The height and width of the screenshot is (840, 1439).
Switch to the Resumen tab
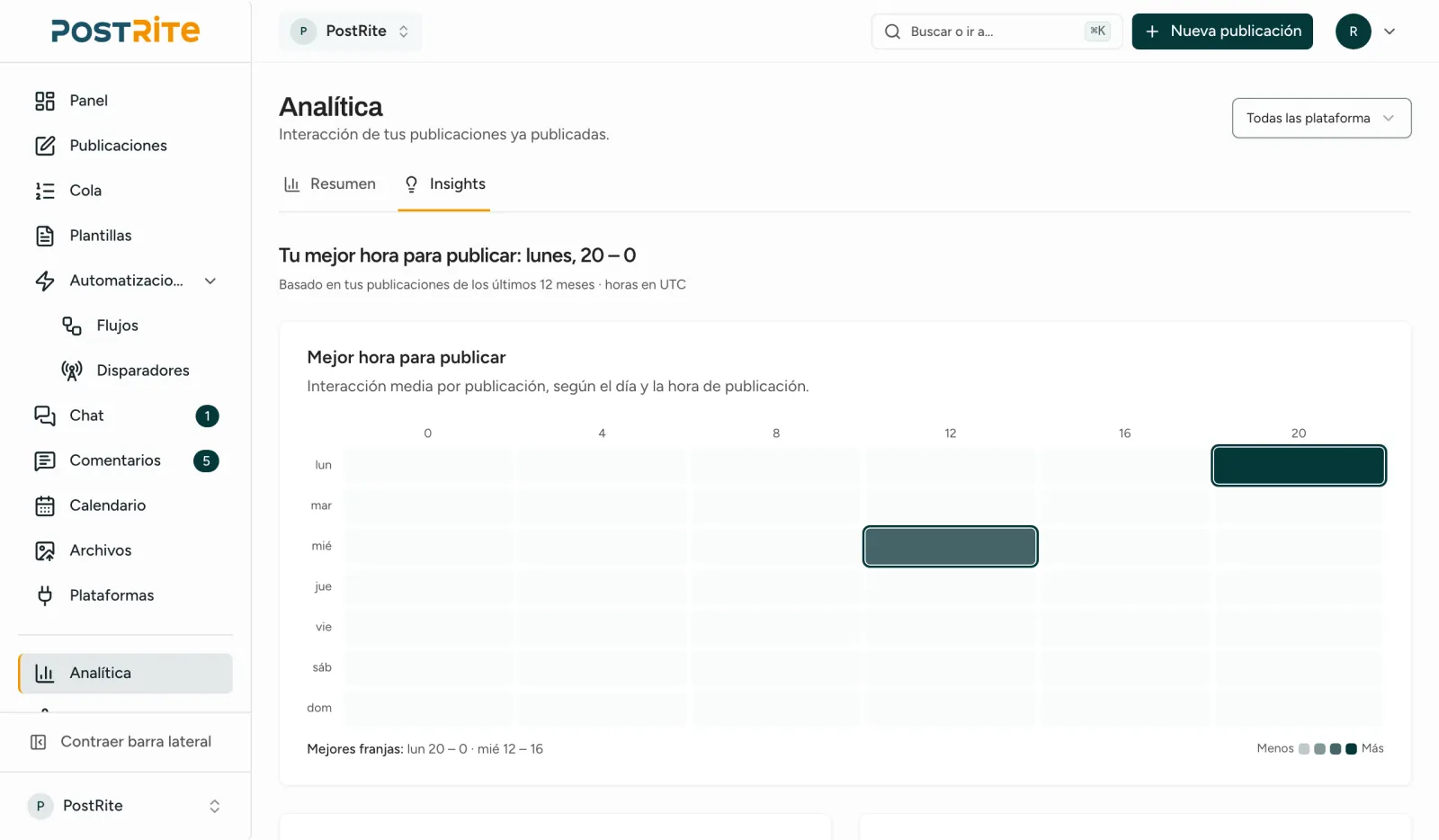(x=330, y=184)
